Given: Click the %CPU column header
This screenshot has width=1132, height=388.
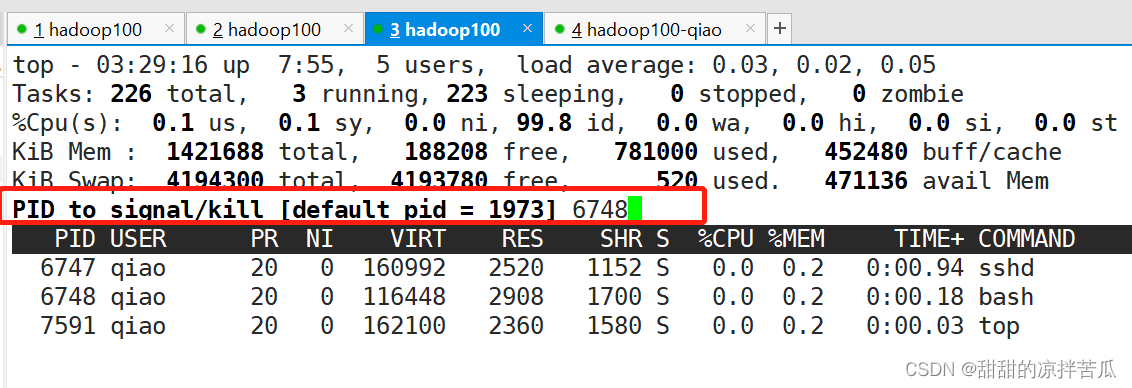Looking at the screenshot, I should (x=726, y=238).
